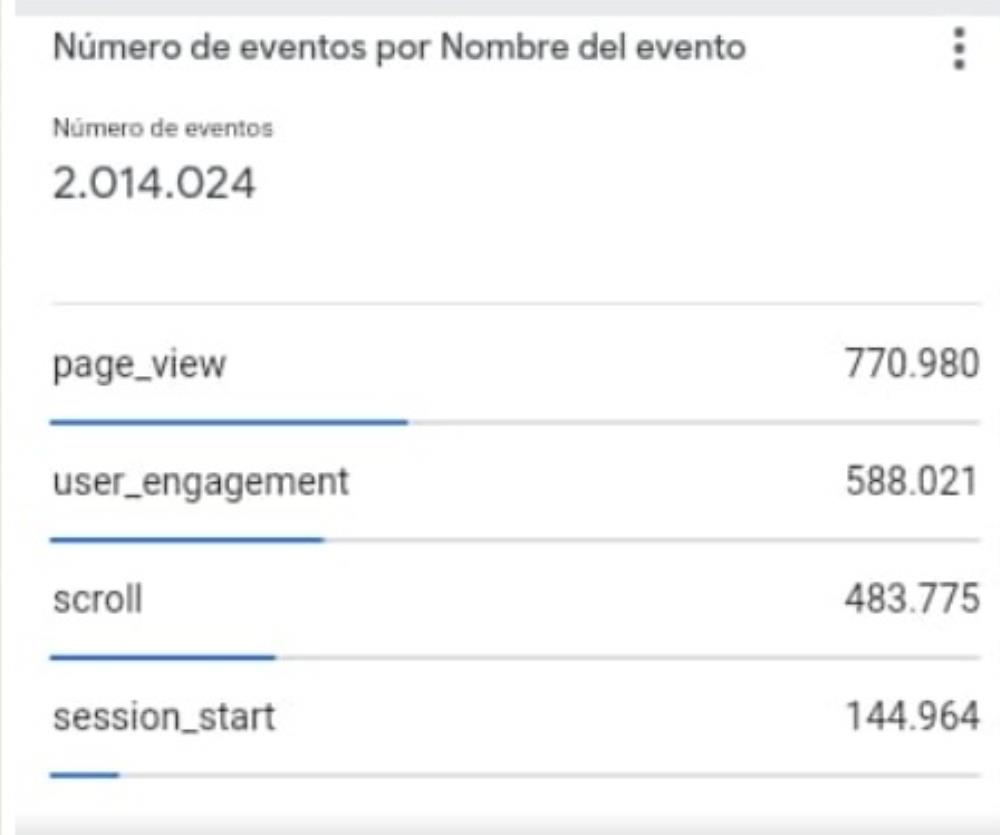The image size is (1000, 835).
Task: Click the card title "Número de eventos por Nombre del evento"
Action: point(399,48)
